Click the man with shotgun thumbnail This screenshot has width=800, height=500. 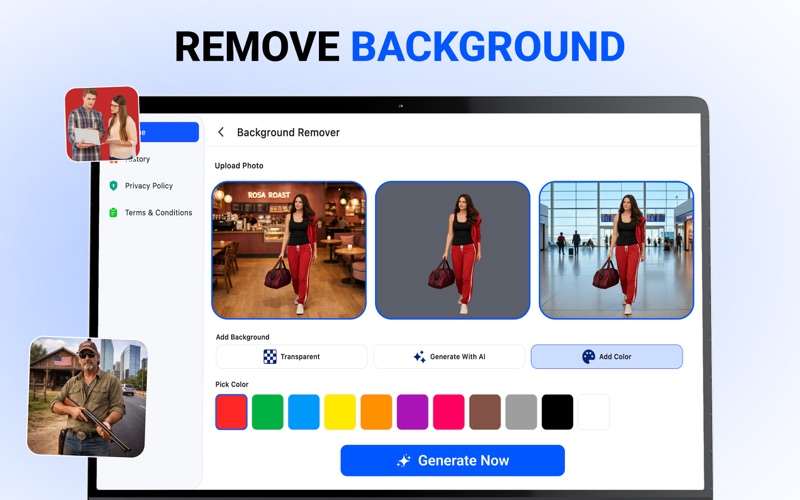(88, 396)
